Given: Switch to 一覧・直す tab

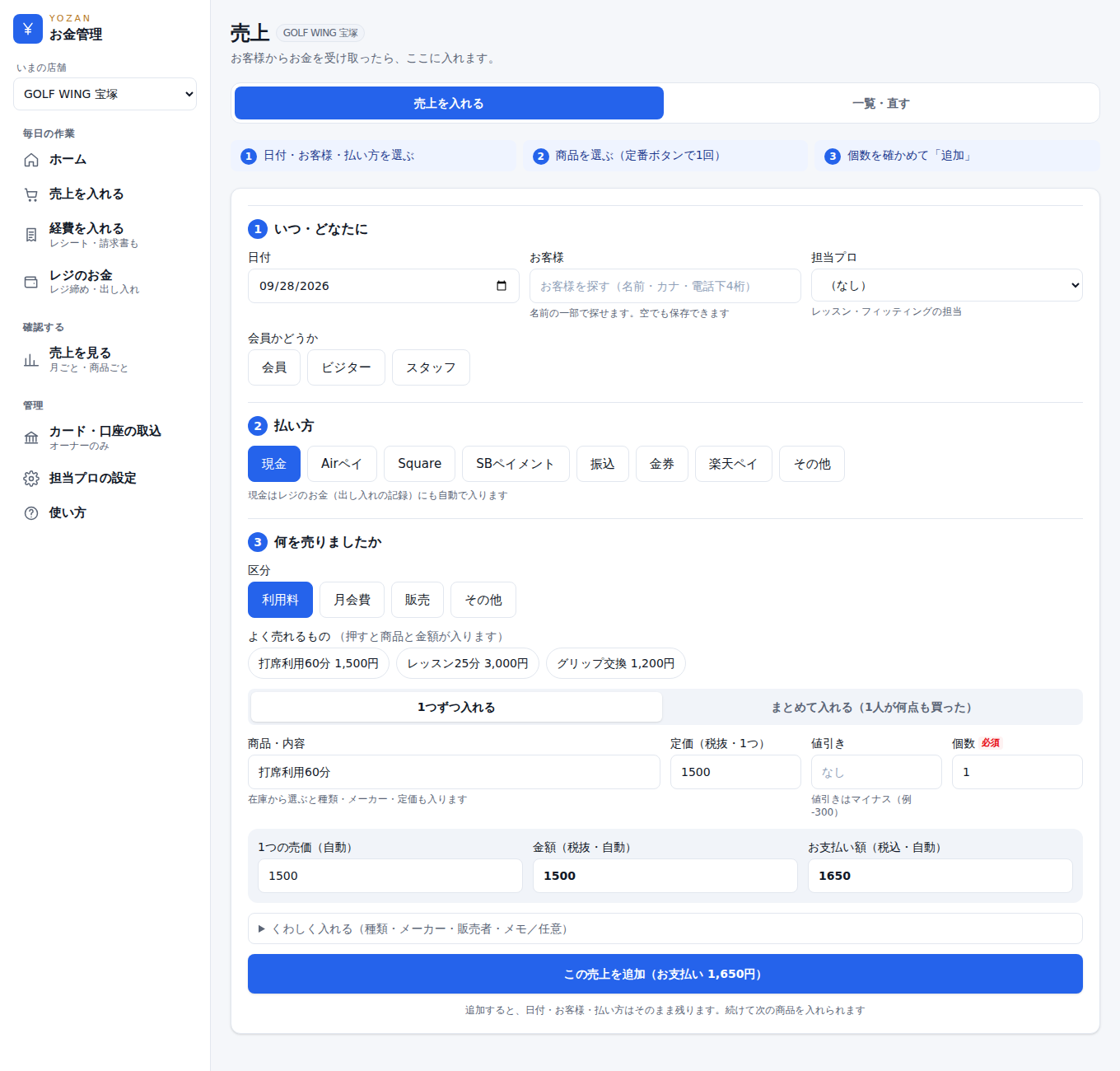Looking at the screenshot, I should 881,103.
